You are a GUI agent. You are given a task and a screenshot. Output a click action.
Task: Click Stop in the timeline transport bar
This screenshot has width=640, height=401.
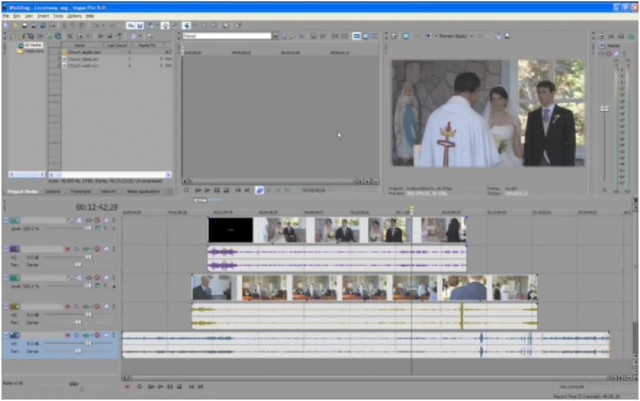[179, 387]
